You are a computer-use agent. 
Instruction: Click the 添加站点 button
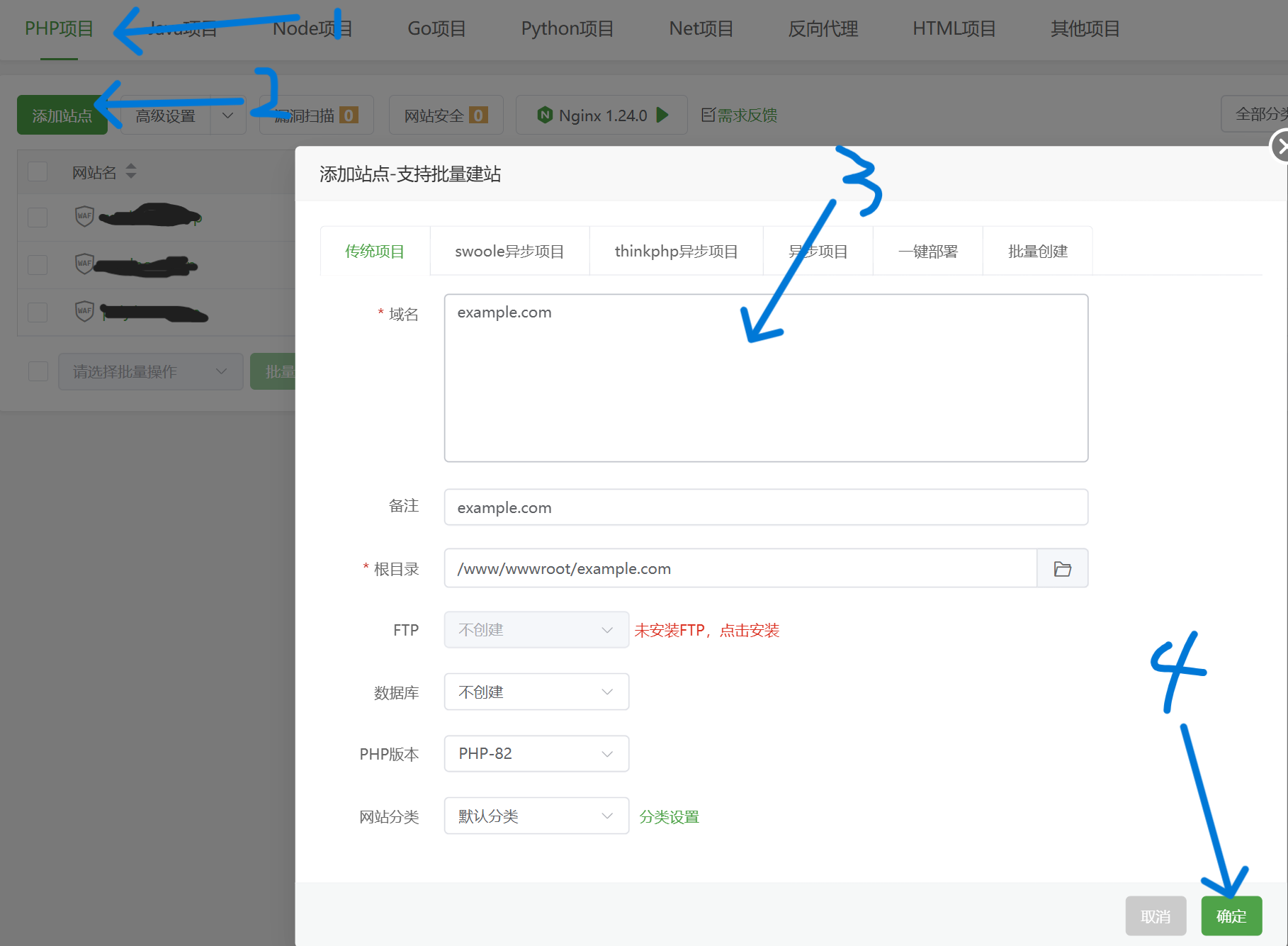point(62,116)
